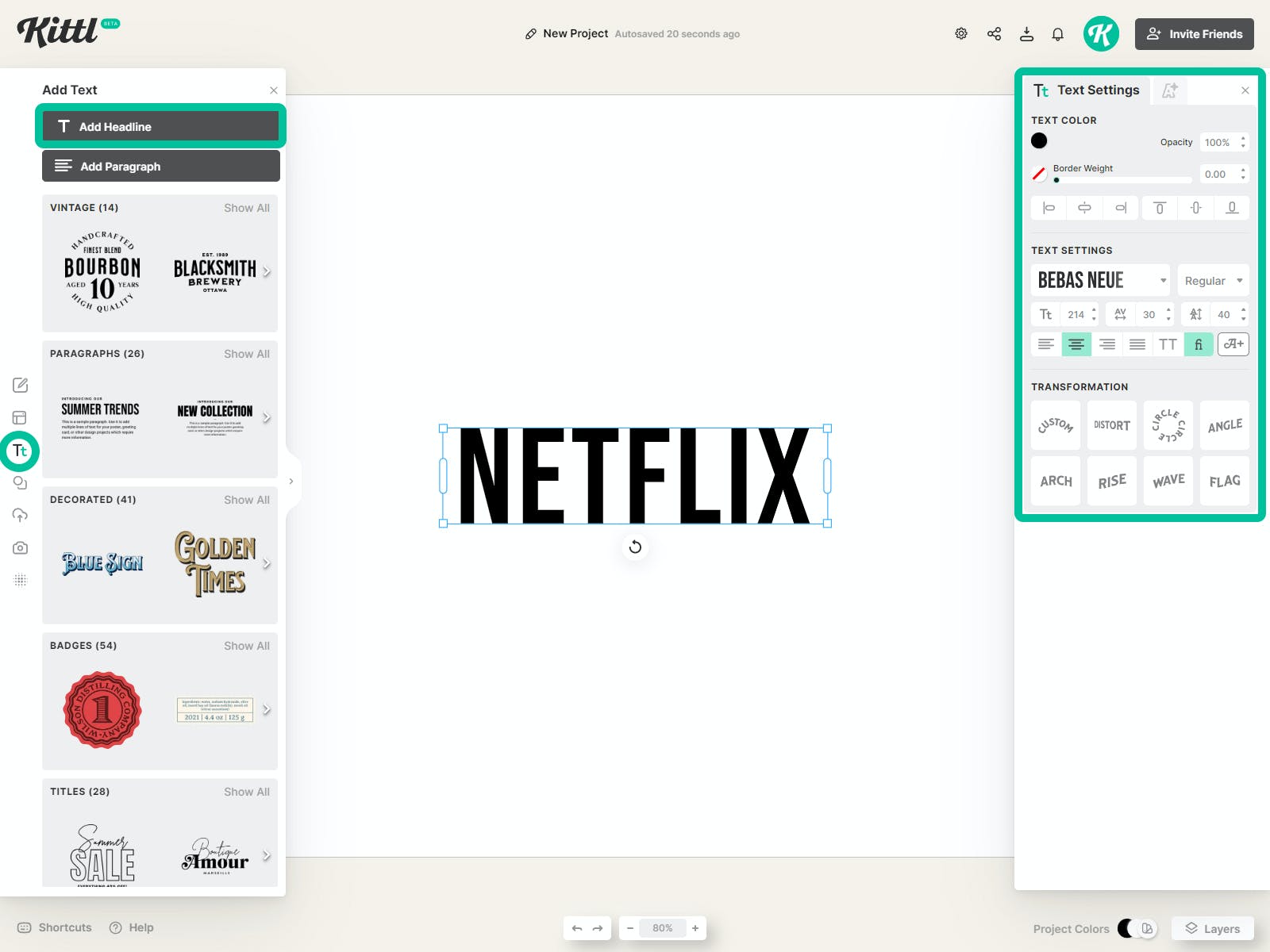Open the edit tool in left sidebar
This screenshot has width=1270, height=952.
coord(20,386)
